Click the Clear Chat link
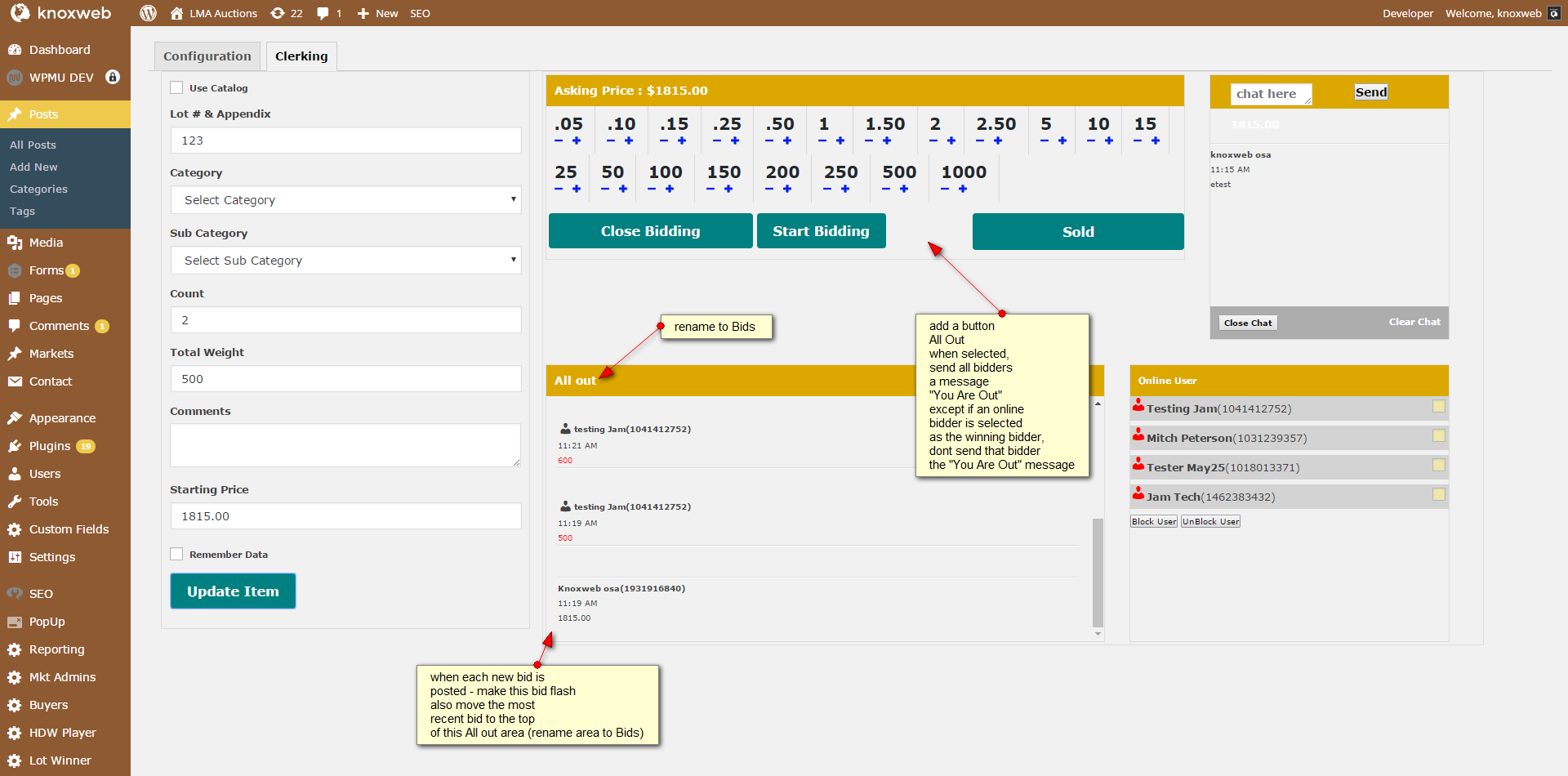The width and height of the screenshot is (1568, 776). 1414,322
